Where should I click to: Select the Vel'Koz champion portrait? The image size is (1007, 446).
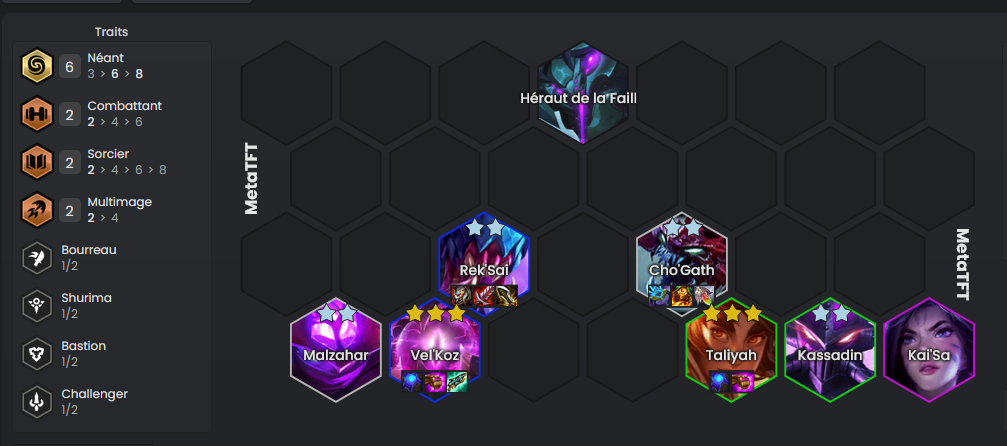[435, 350]
